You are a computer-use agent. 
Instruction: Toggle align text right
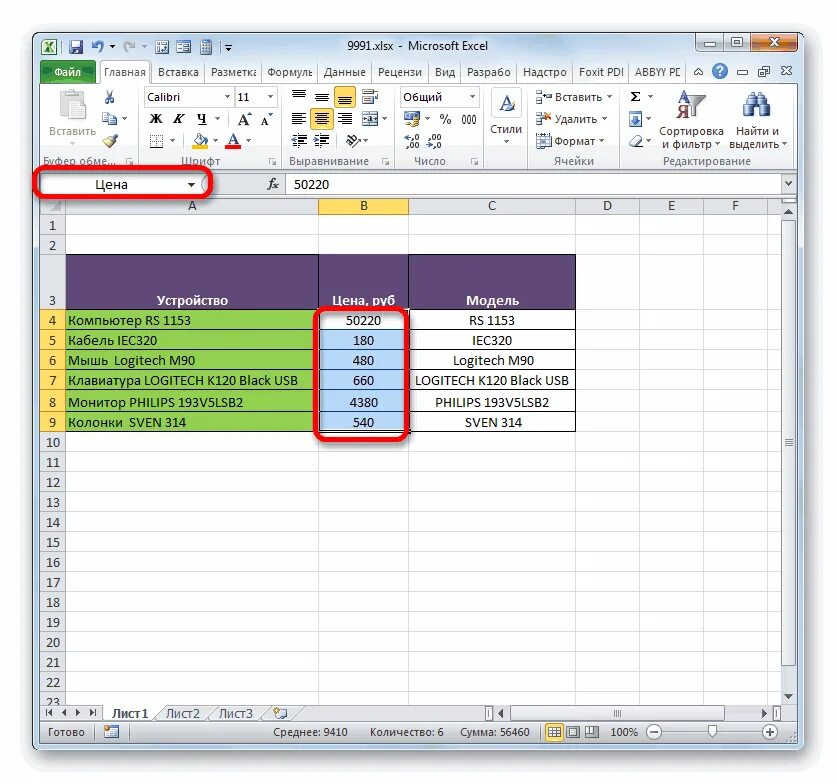click(x=345, y=118)
